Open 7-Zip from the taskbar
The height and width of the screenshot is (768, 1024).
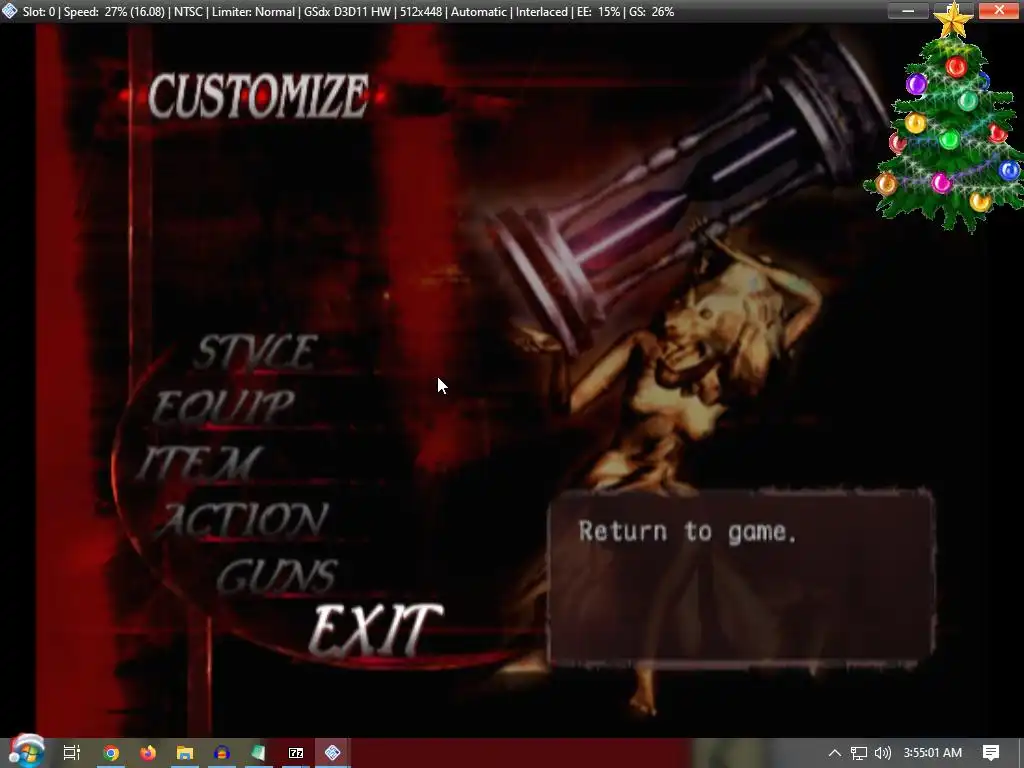[296, 753]
